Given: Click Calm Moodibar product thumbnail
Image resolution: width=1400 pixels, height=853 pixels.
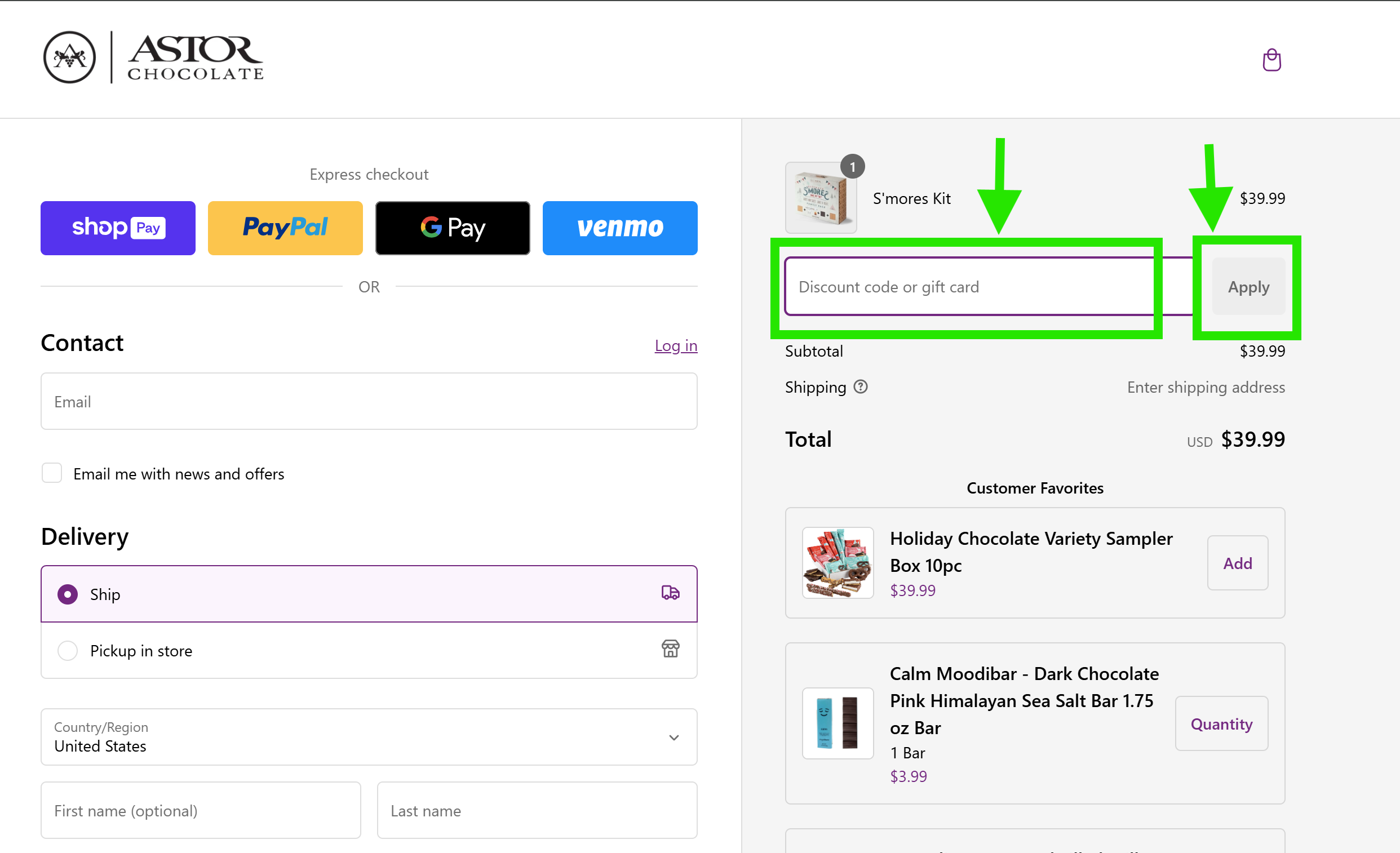Looking at the screenshot, I should pos(838,723).
